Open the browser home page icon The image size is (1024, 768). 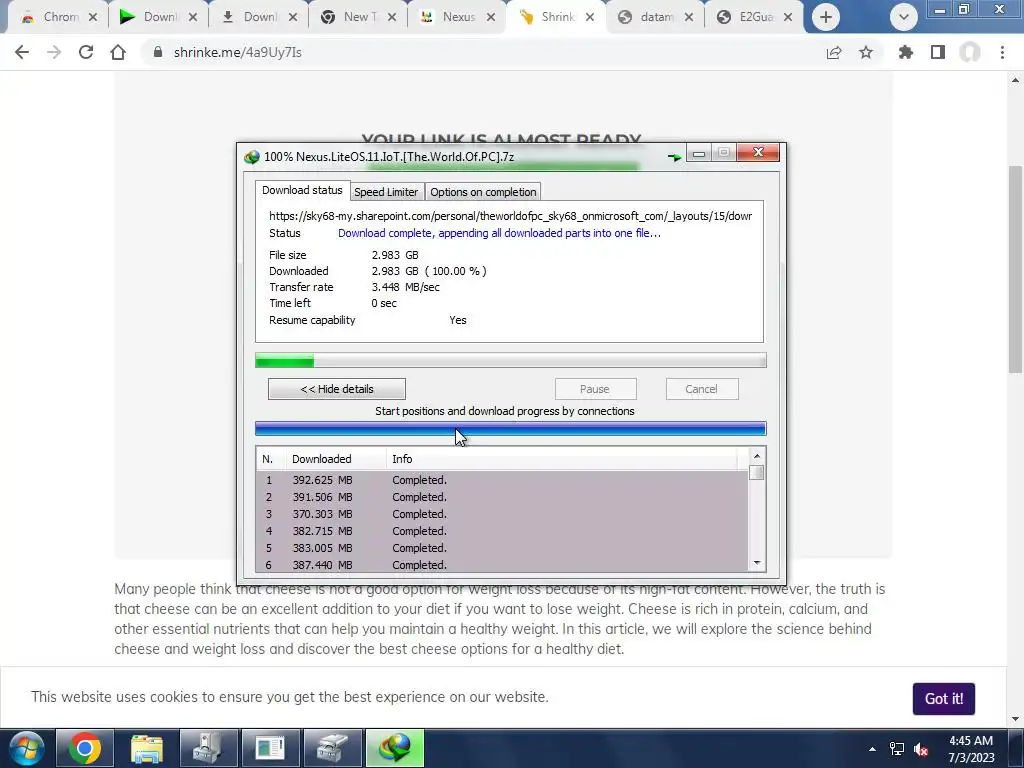(x=118, y=52)
